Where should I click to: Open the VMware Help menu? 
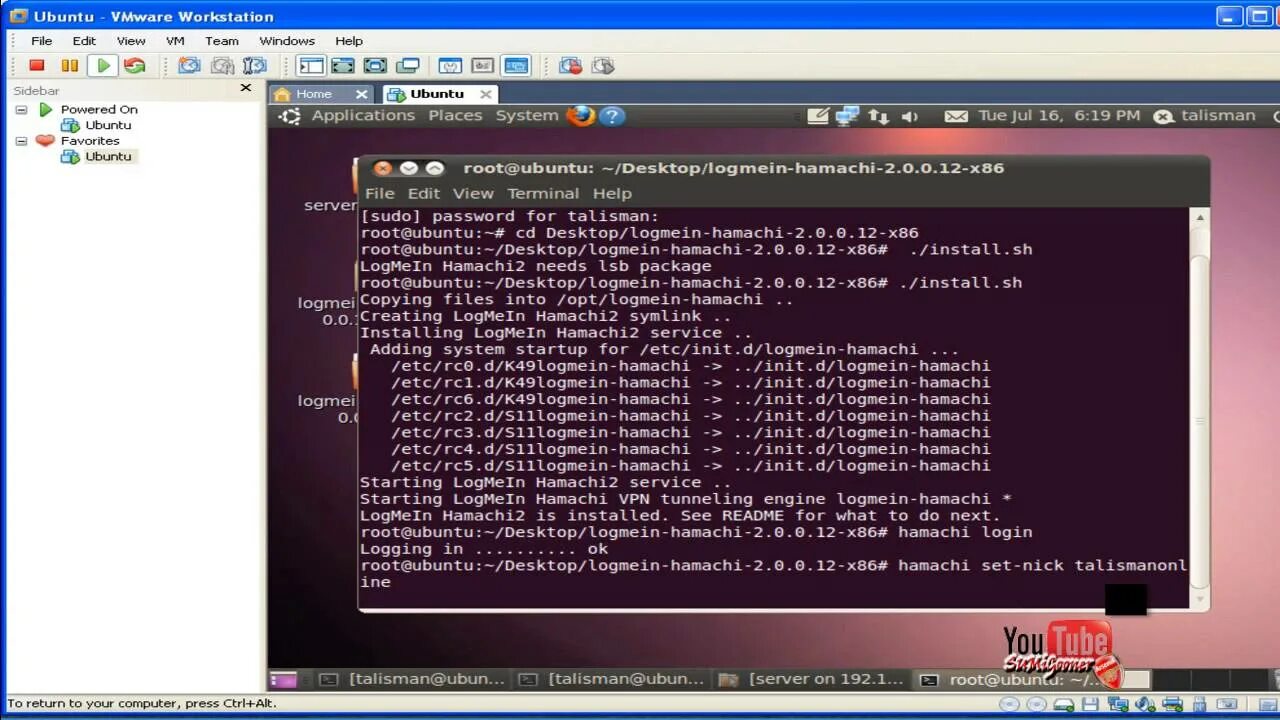[349, 41]
